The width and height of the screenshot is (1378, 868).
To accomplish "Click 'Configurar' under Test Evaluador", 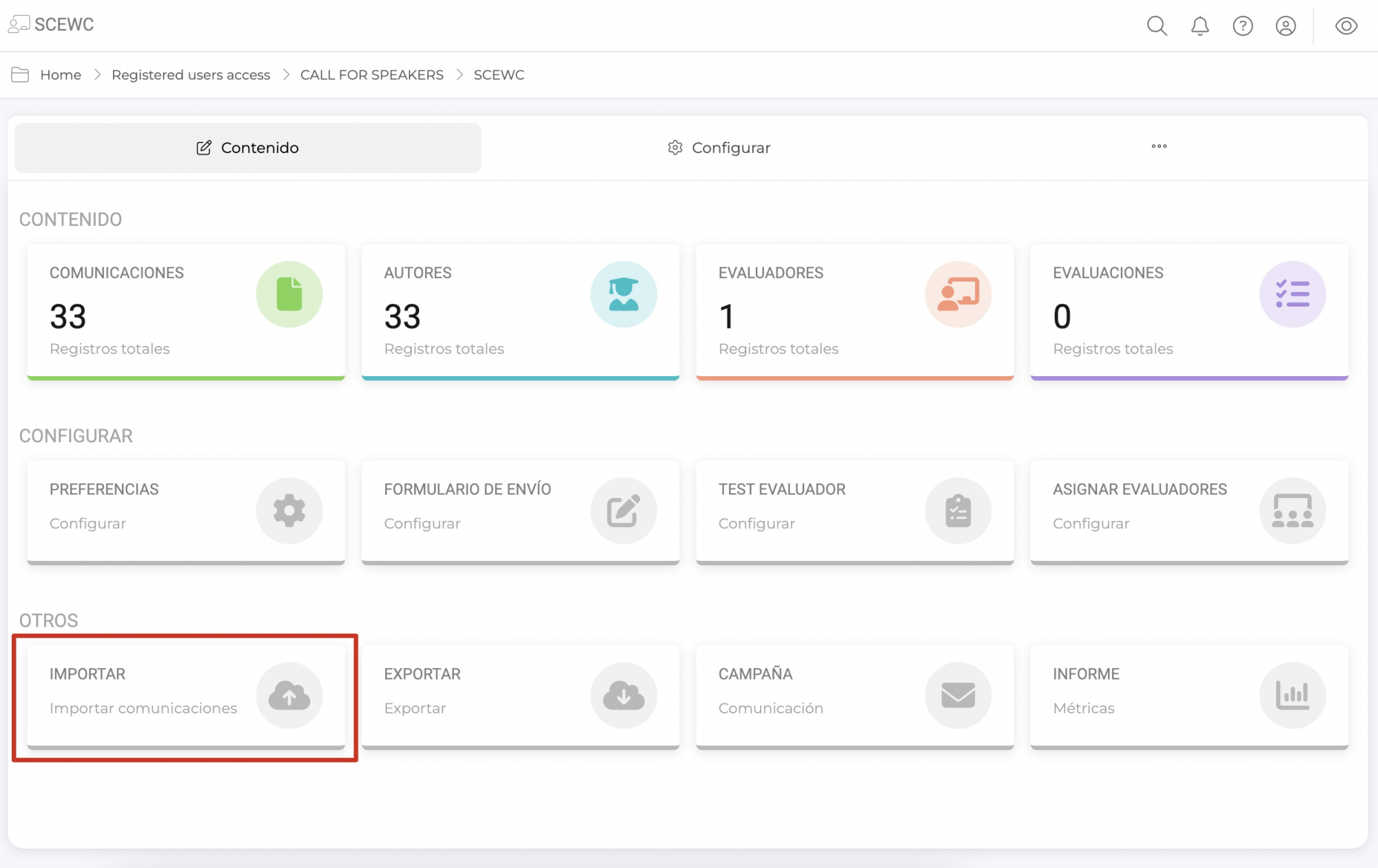I will pos(757,524).
